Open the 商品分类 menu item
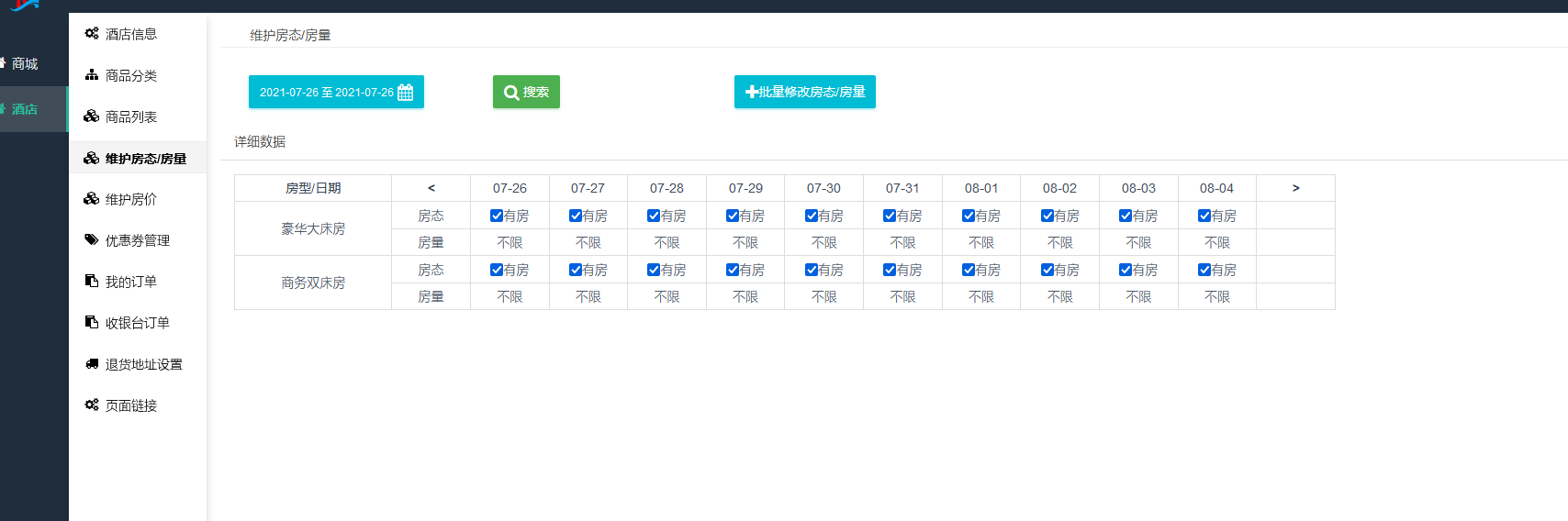 (138, 75)
